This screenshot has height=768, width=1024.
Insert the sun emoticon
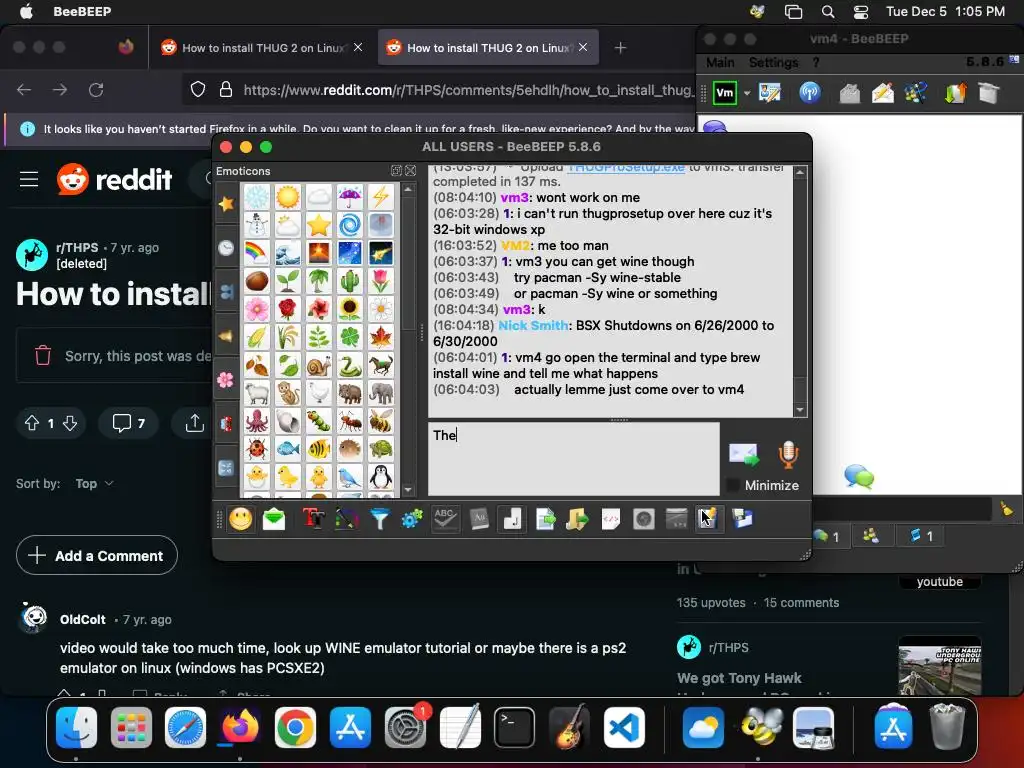point(287,197)
